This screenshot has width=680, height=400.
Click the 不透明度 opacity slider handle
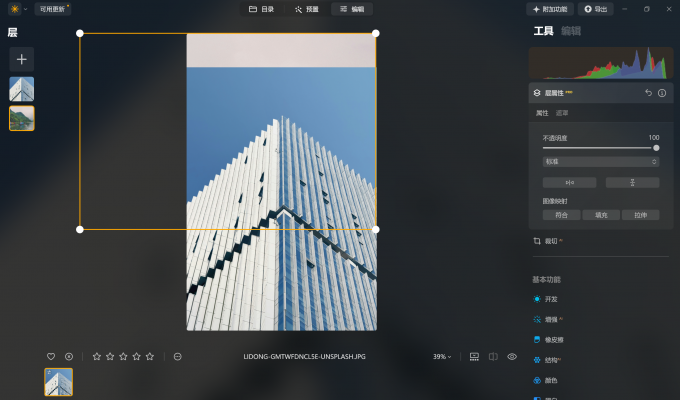656,148
